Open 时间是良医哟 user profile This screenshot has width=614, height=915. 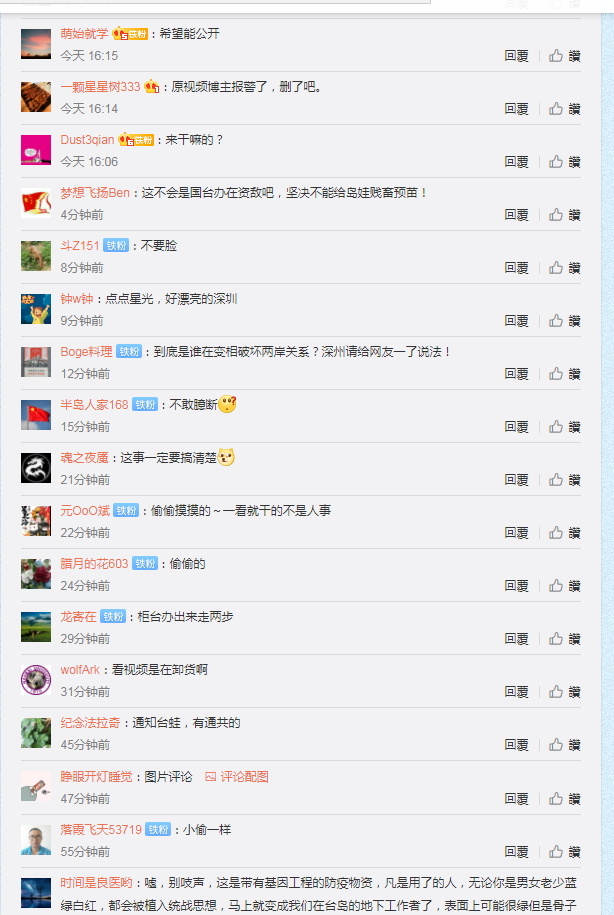(x=96, y=883)
